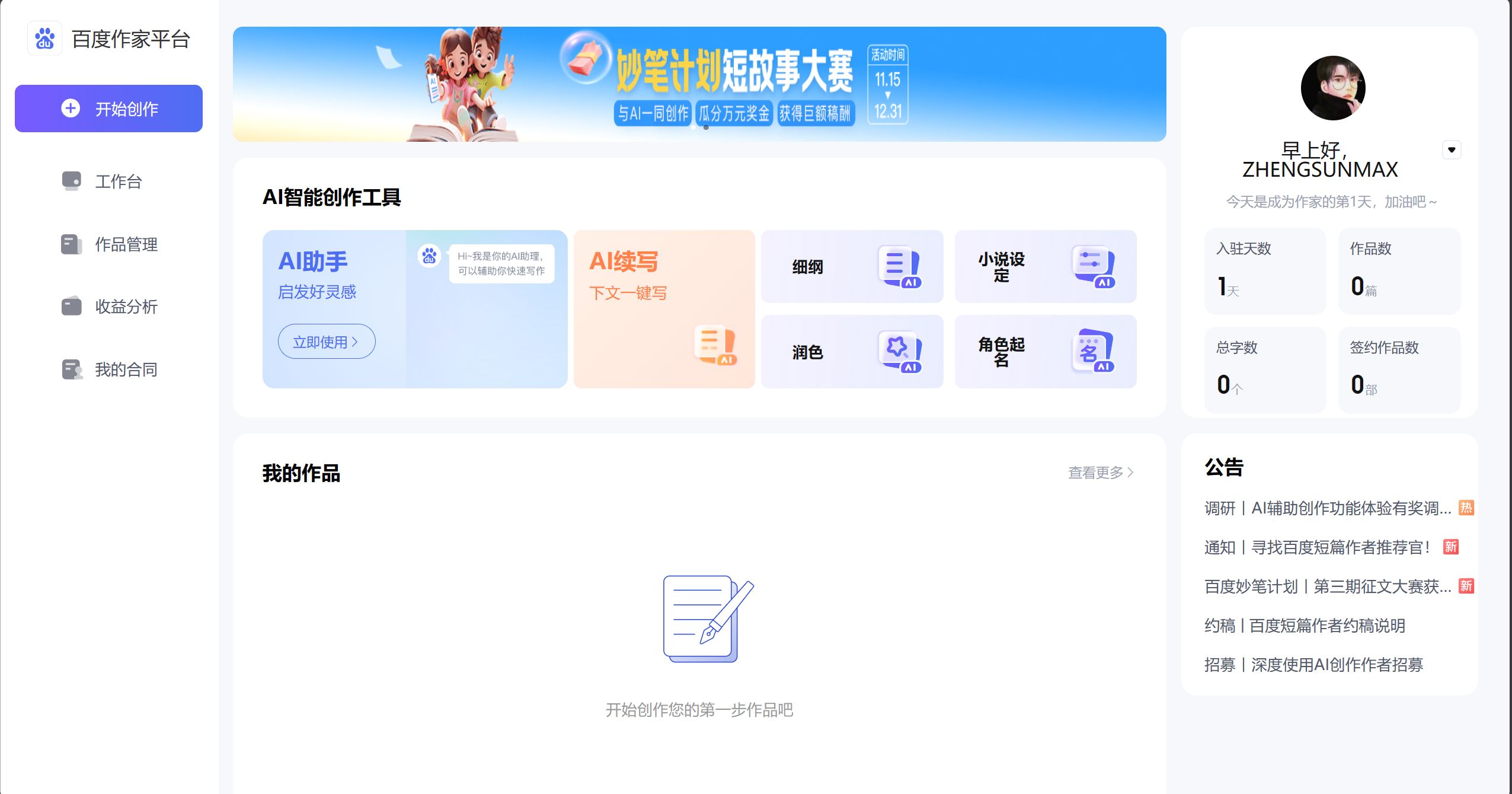This screenshot has width=1512, height=794.
Task: Click the user profile avatar photo
Action: [1332, 88]
